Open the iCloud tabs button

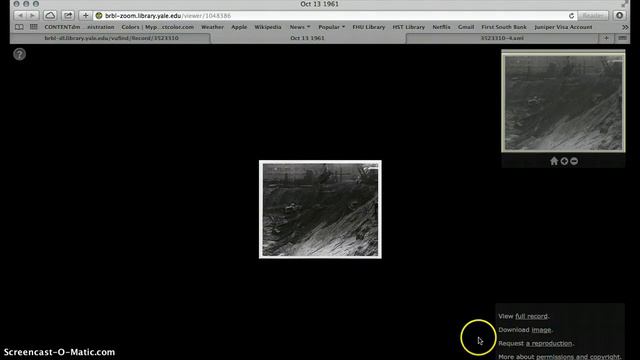point(50,16)
